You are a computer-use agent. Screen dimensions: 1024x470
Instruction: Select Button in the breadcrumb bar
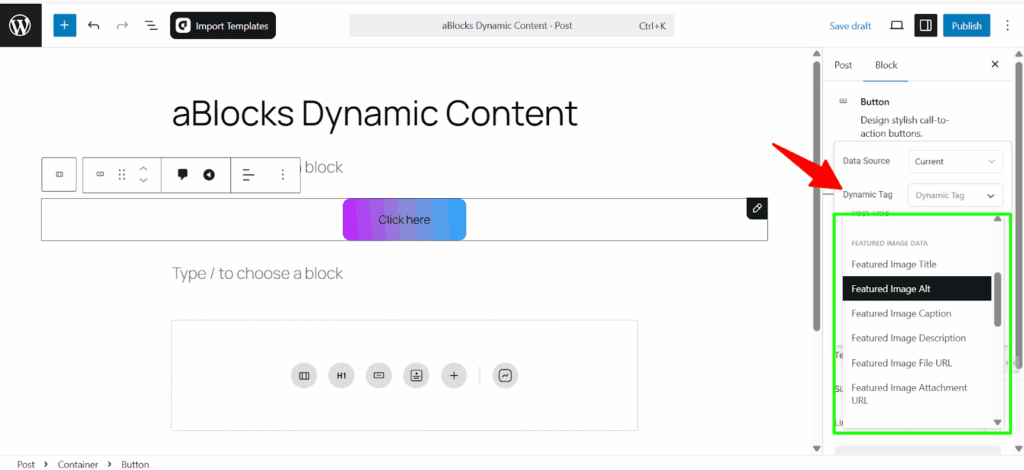pyautogui.click(x=135, y=464)
